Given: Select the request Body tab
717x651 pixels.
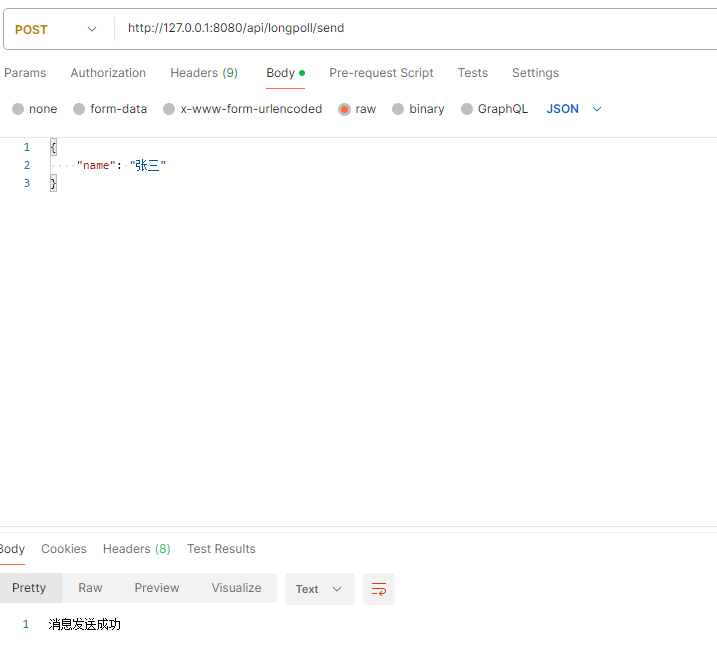Looking at the screenshot, I should point(285,73).
